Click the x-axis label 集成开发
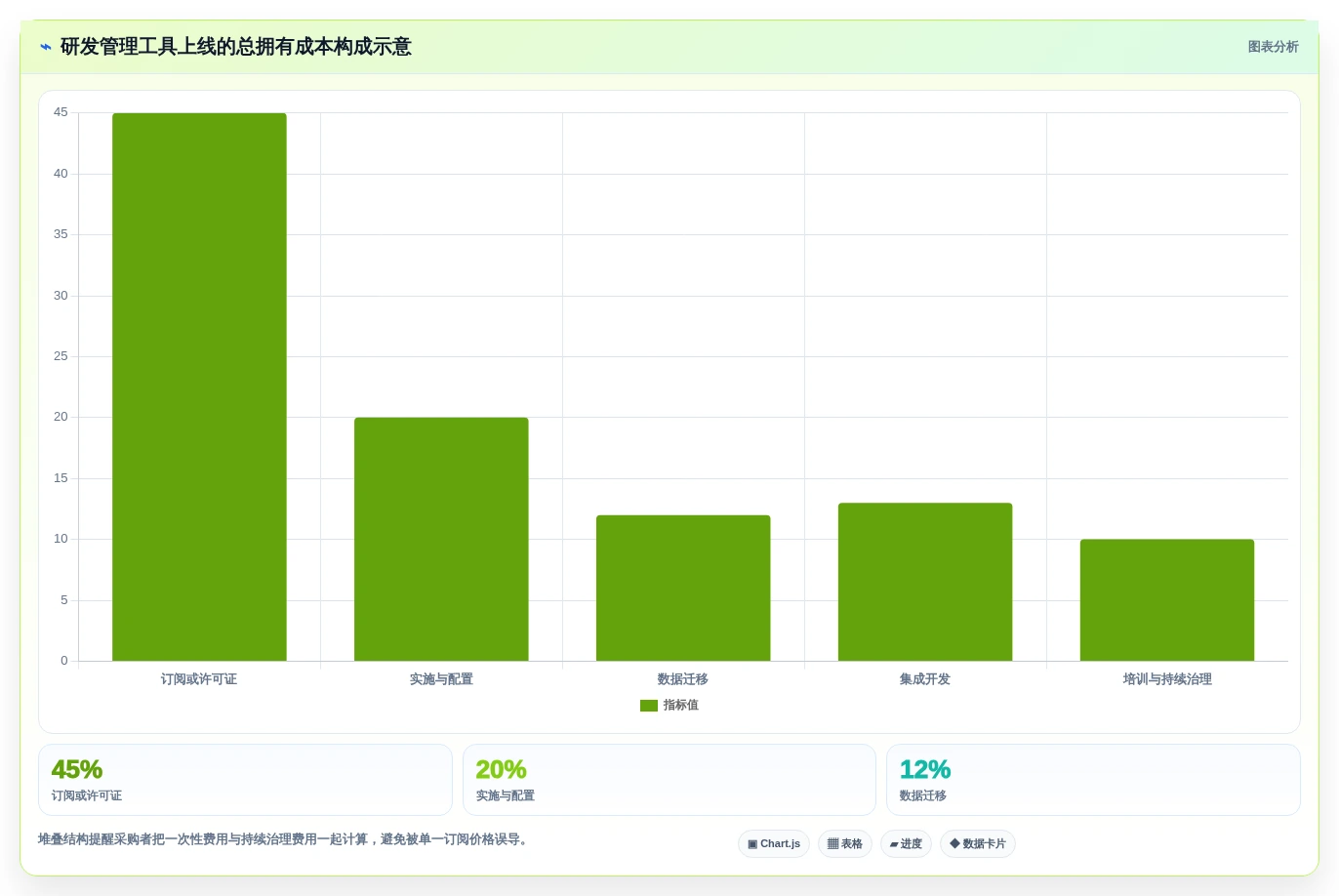This screenshot has height=896, width=1339. point(925,679)
